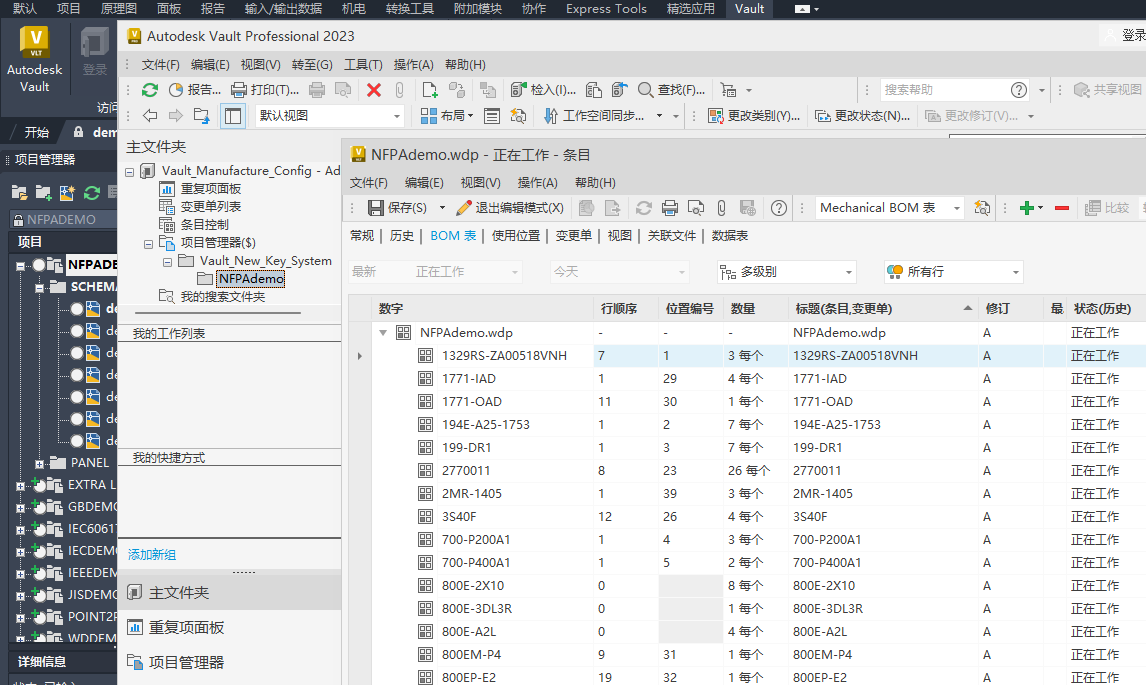1146x685 pixels.
Task: Select 变更单列表 in the tree
Action: pyautogui.click(x=210, y=207)
